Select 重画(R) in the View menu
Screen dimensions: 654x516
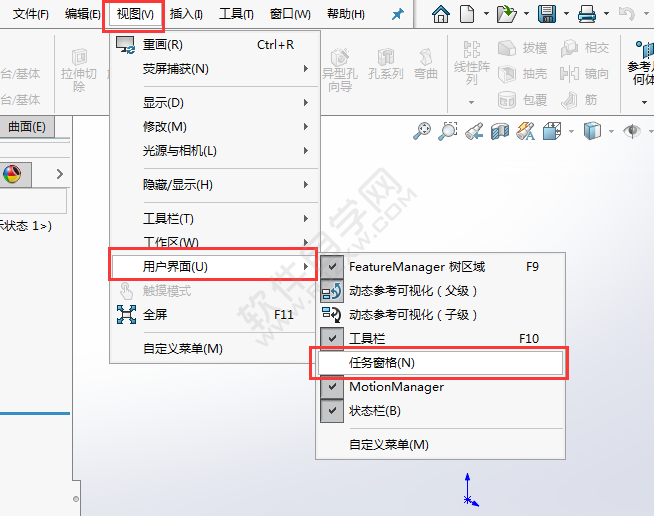214,45
